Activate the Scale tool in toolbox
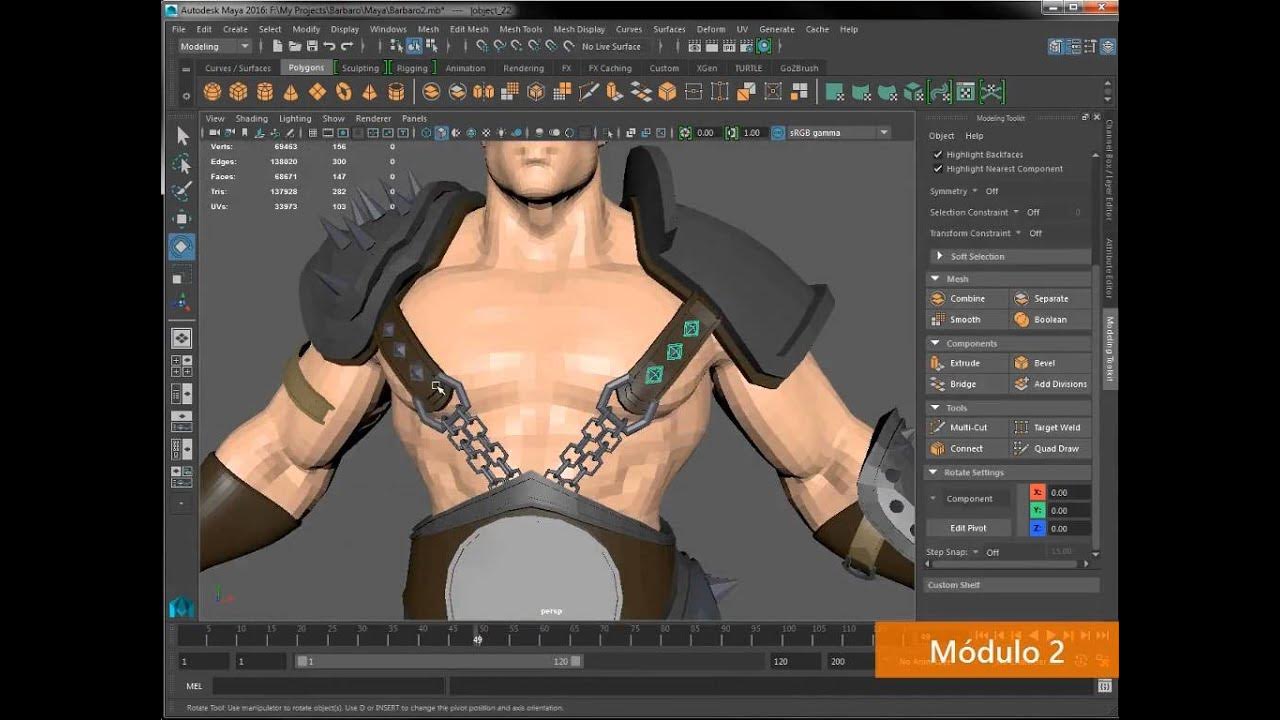 [x=182, y=276]
